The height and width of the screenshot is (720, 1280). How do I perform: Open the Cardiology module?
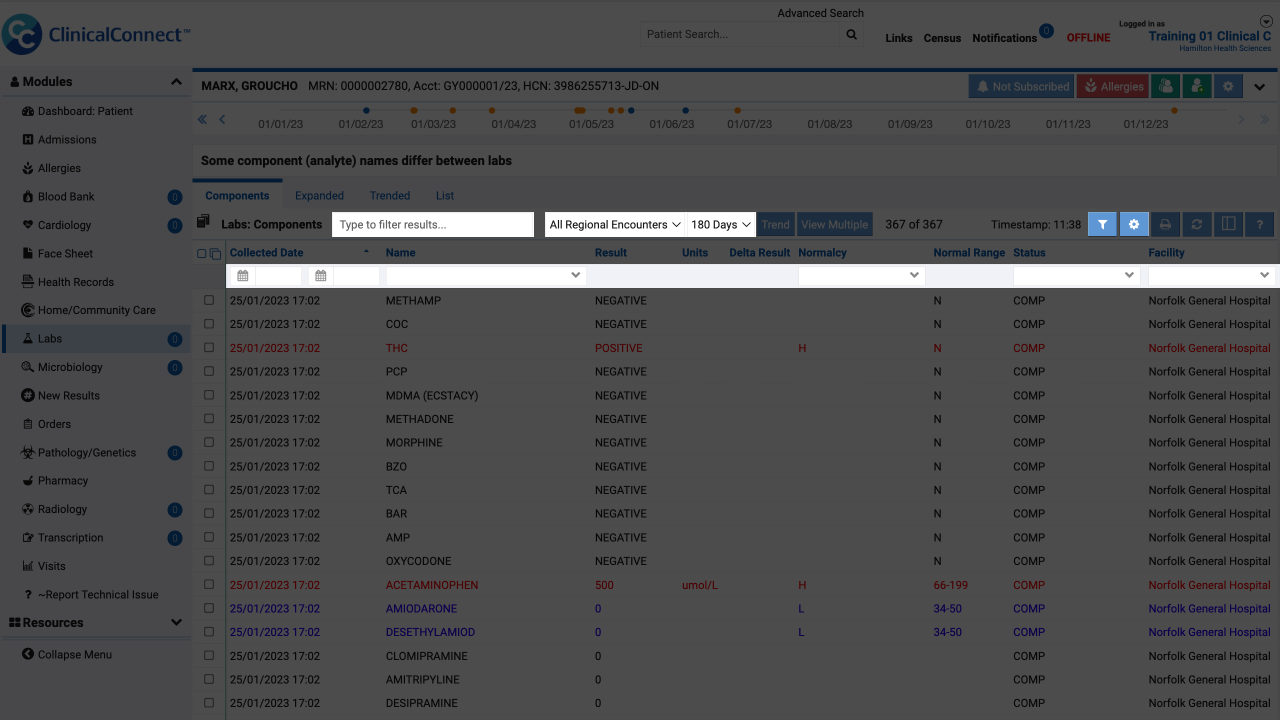point(64,225)
